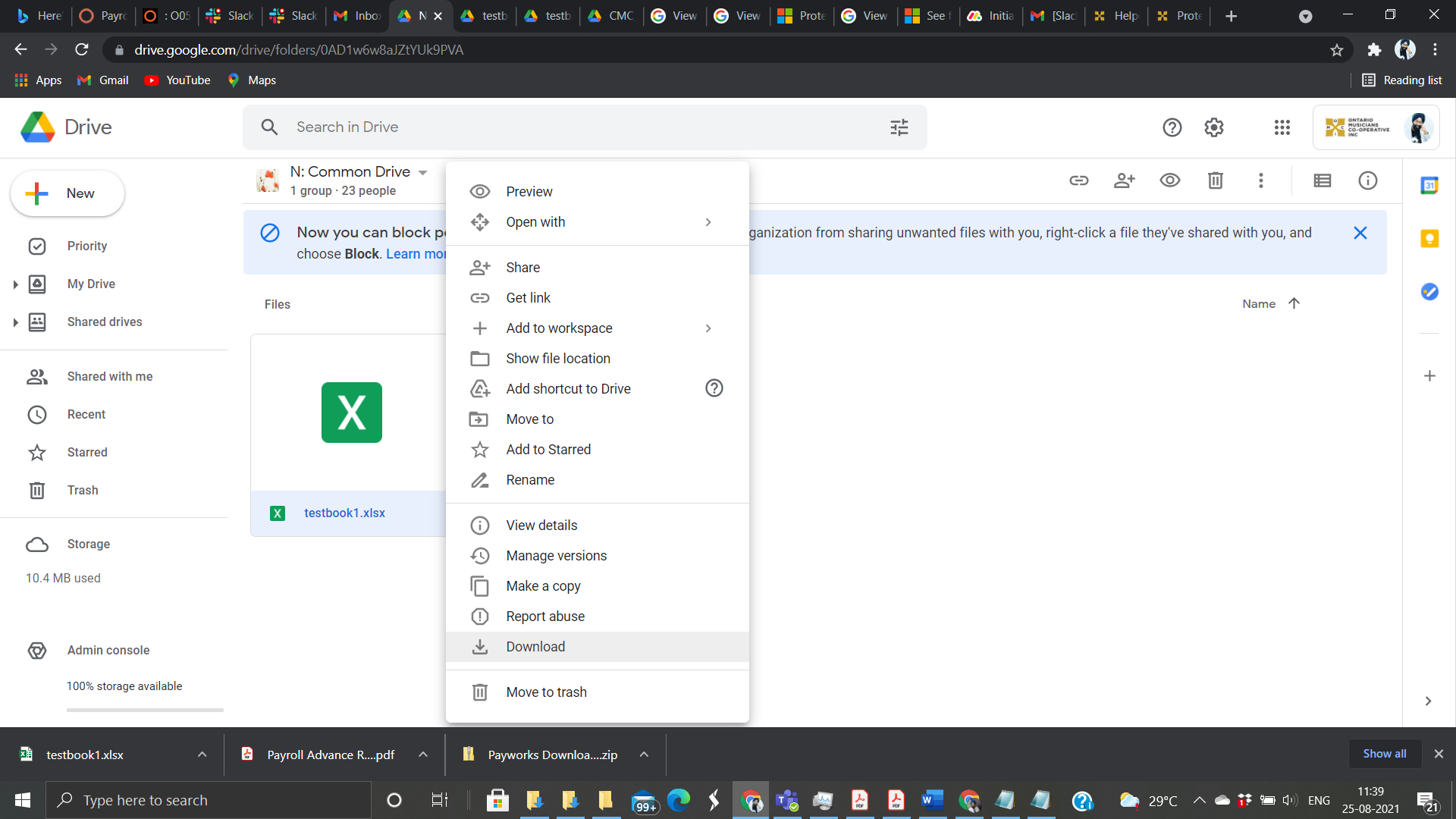The height and width of the screenshot is (819, 1456).
Task: Open Google Keep side panel icon
Action: pos(1429,239)
